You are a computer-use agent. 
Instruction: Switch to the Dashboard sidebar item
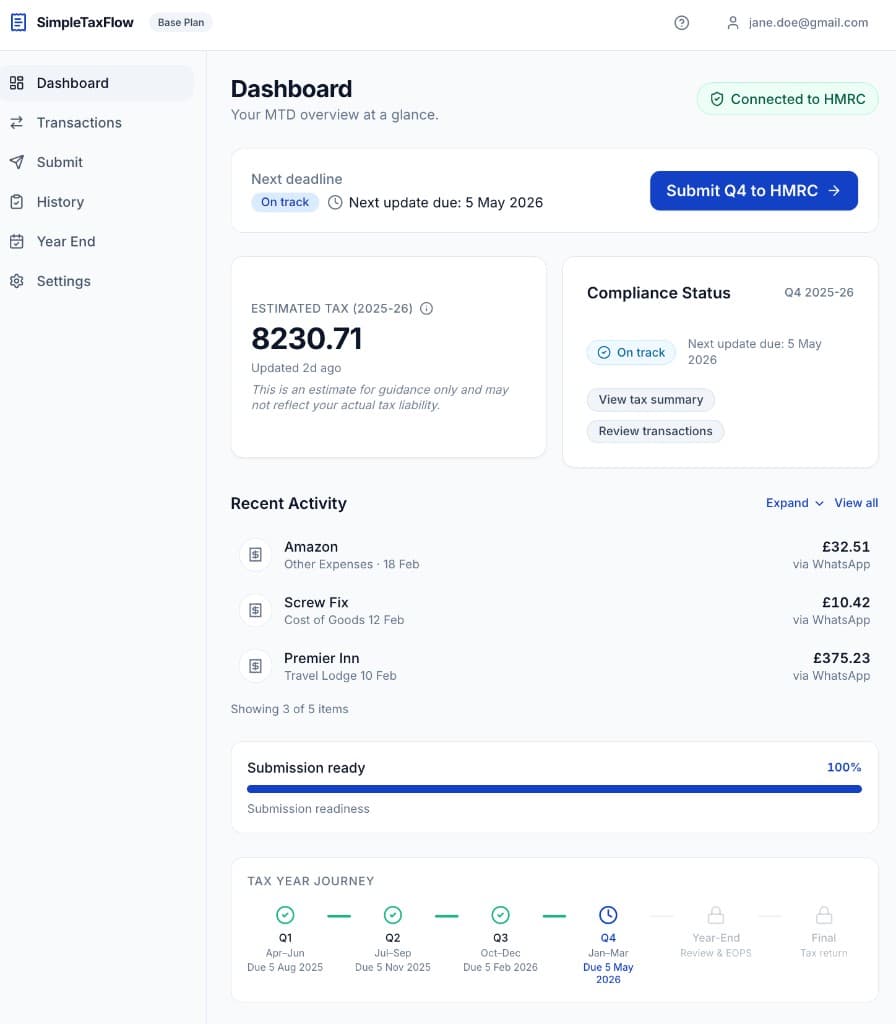(70, 83)
